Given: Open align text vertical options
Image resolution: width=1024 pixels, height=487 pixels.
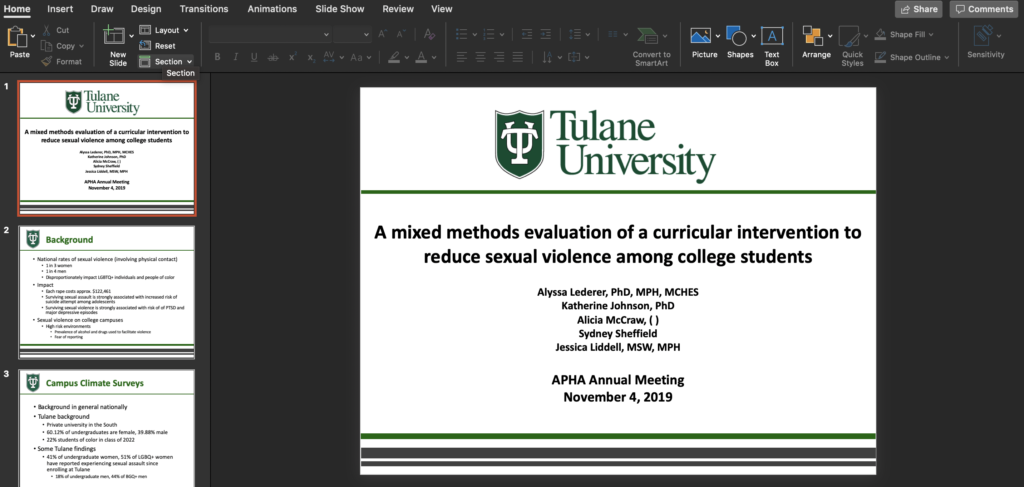Looking at the screenshot, I should point(579,57).
